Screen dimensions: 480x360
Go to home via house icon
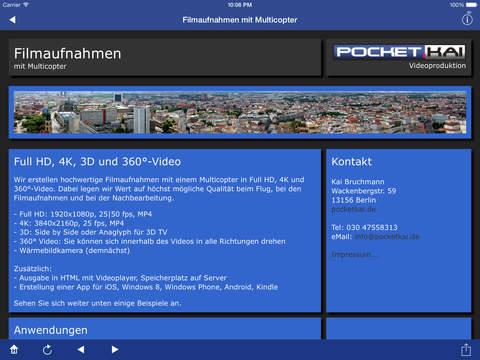14,349
